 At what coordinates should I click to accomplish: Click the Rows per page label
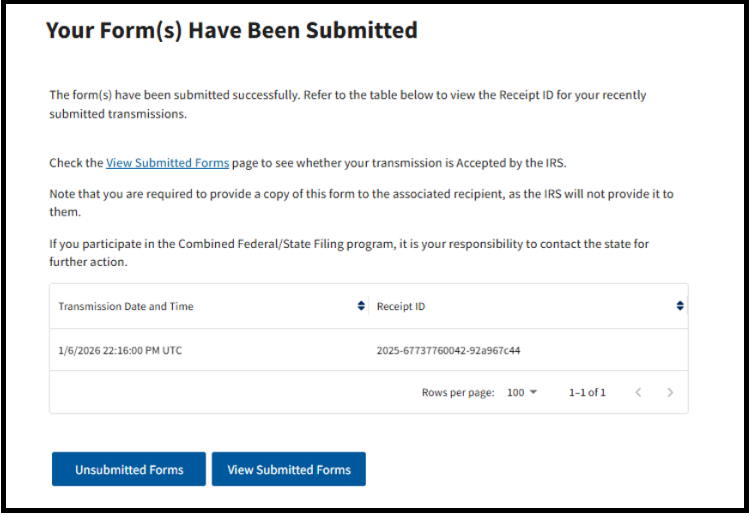click(457, 393)
